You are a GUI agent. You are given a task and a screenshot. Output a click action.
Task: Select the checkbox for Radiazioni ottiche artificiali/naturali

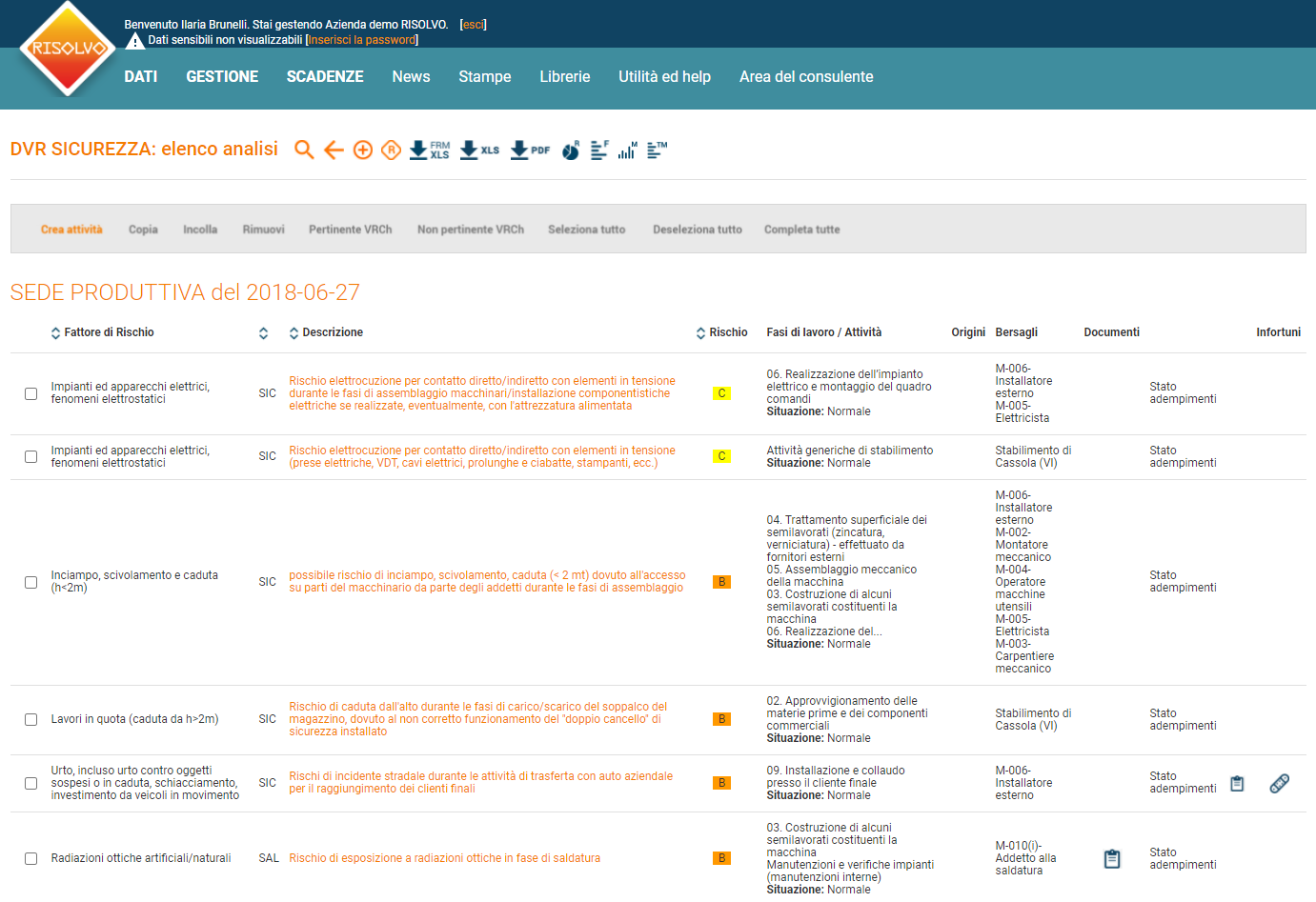tap(30, 858)
